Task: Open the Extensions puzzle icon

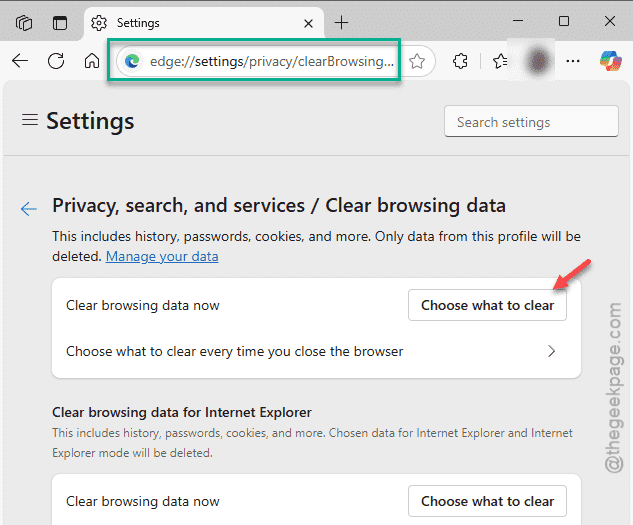Action: [x=460, y=61]
